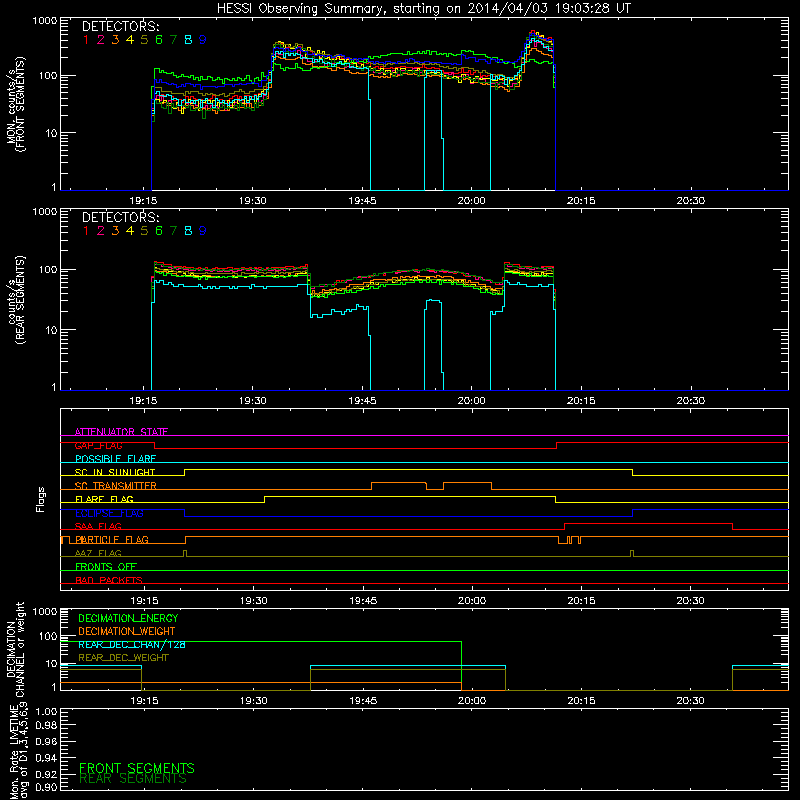This screenshot has height=800, width=800.
Task: Click 20:30 tick label under rear segments plot
Action: (690, 401)
